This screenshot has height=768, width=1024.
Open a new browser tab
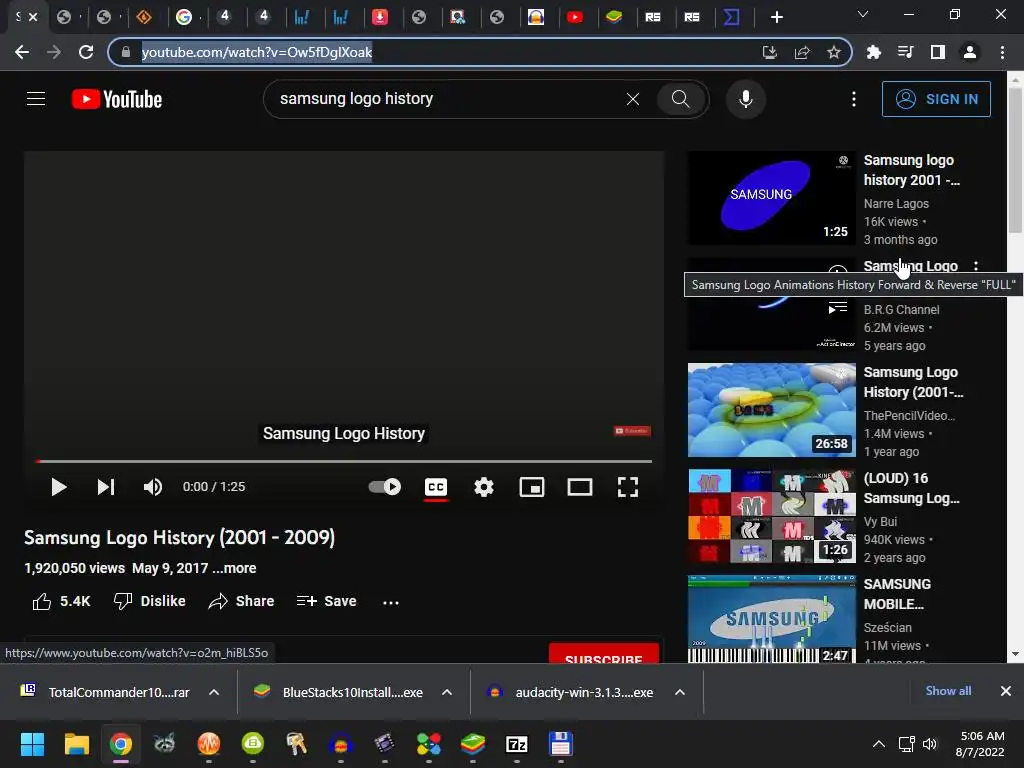pyautogui.click(x=776, y=17)
